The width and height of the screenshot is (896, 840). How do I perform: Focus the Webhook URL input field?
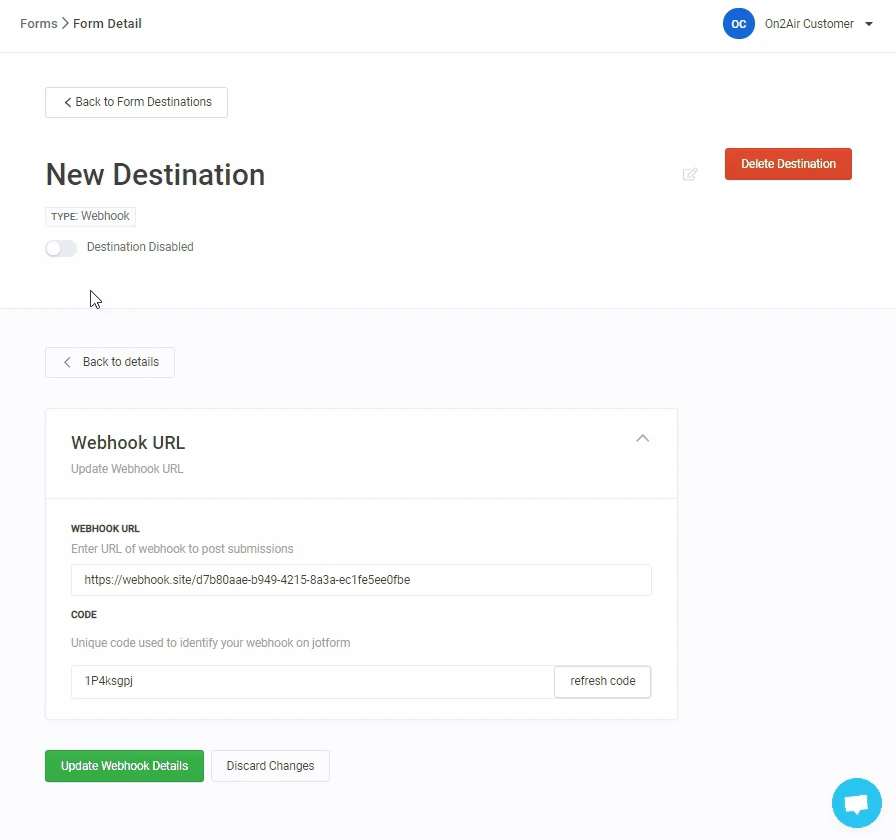click(361, 580)
